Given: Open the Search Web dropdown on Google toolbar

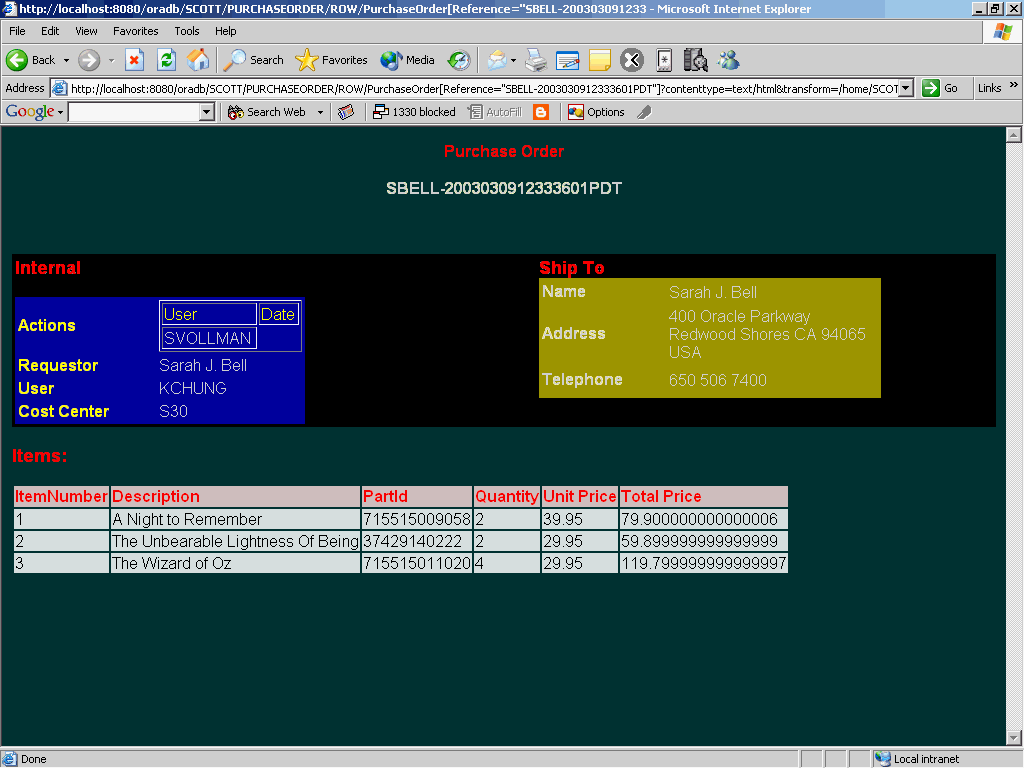Looking at the screenshot, I should pyautogui.click(x=319, y=112).
